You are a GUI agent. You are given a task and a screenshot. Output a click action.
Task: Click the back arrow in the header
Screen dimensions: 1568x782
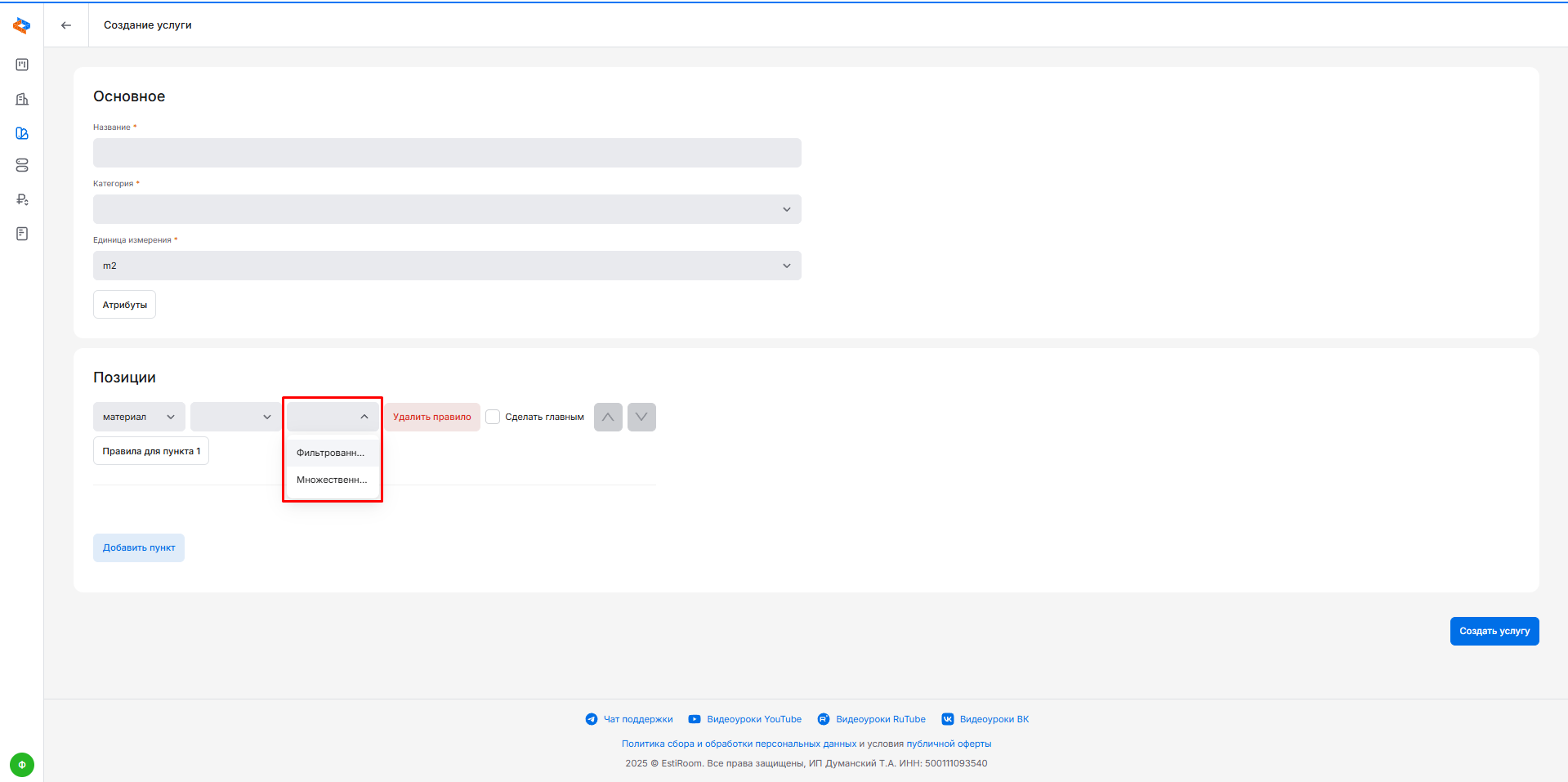[x=66, y=25]
